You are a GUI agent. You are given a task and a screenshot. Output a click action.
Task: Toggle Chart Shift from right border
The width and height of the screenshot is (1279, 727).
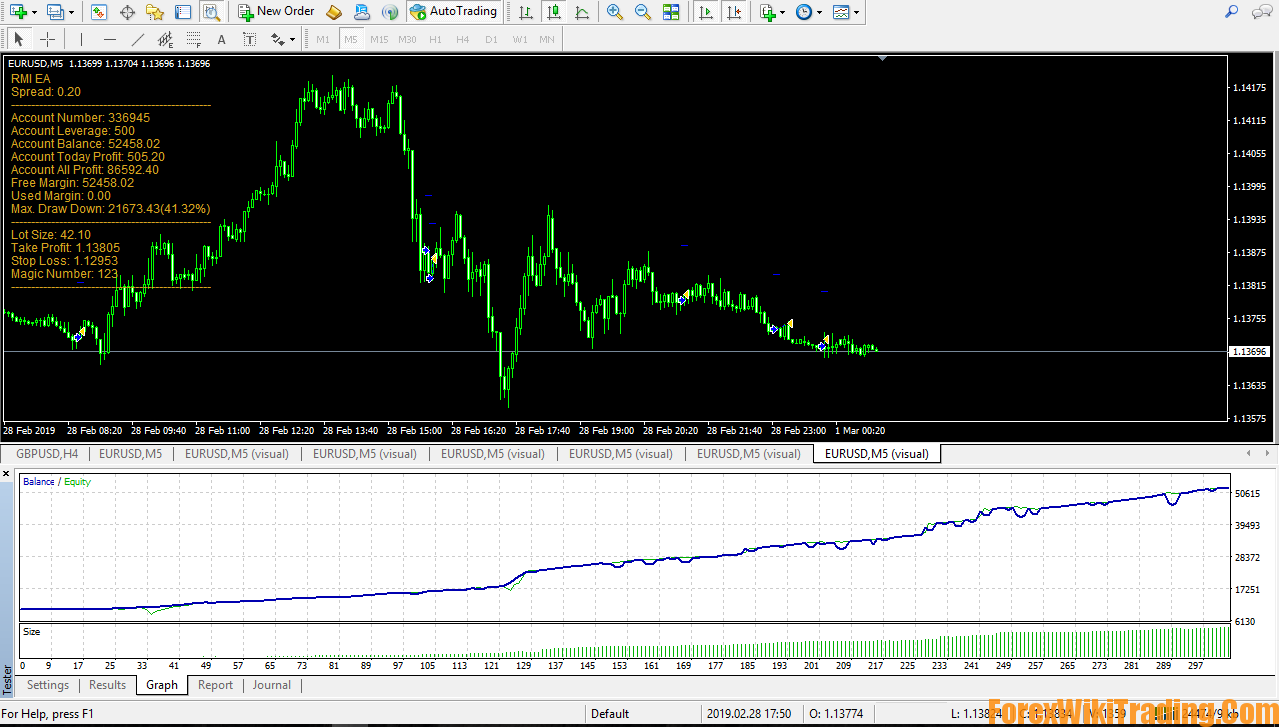(x=735, y=12)
